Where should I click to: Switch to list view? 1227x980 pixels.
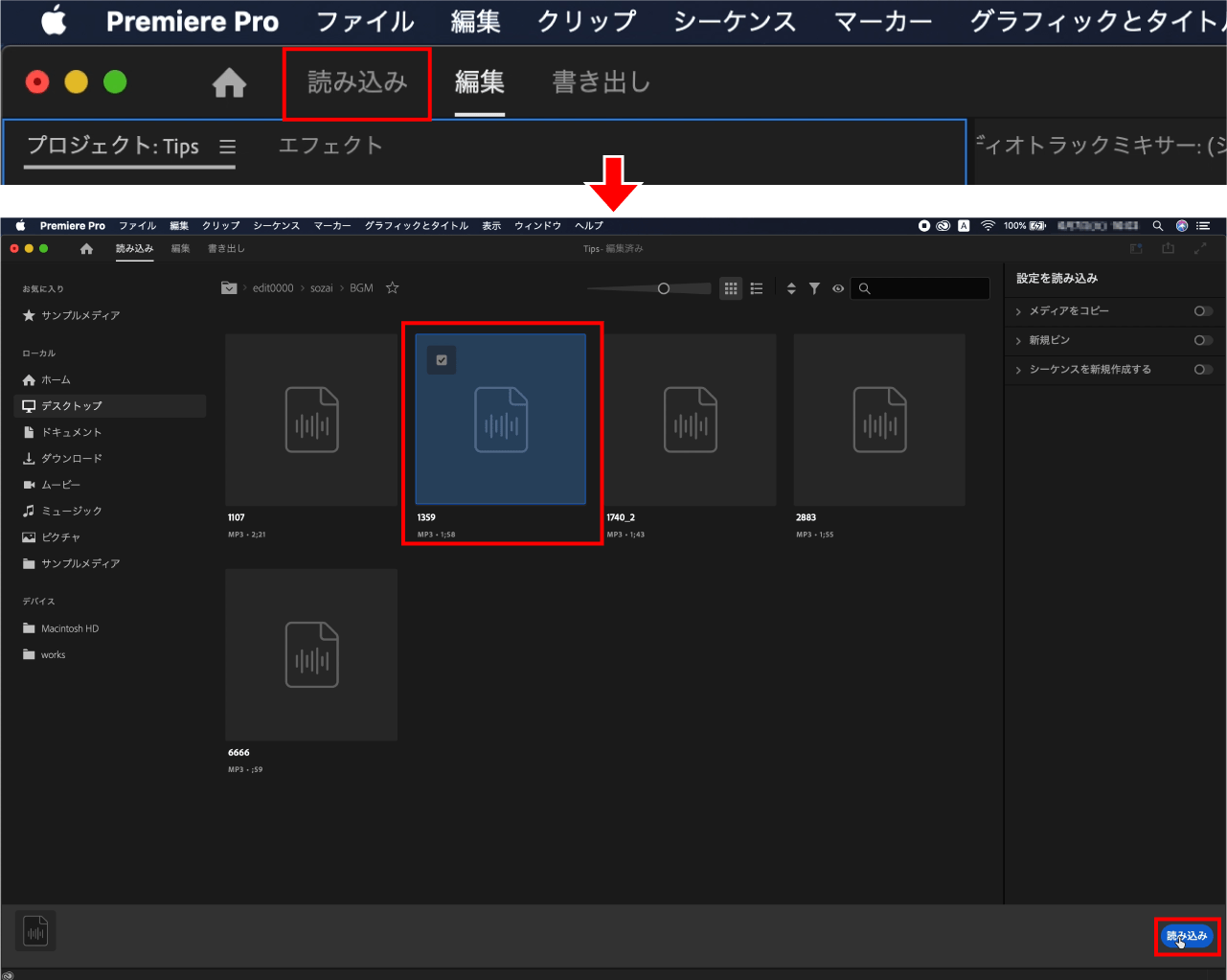click(757, 288)
